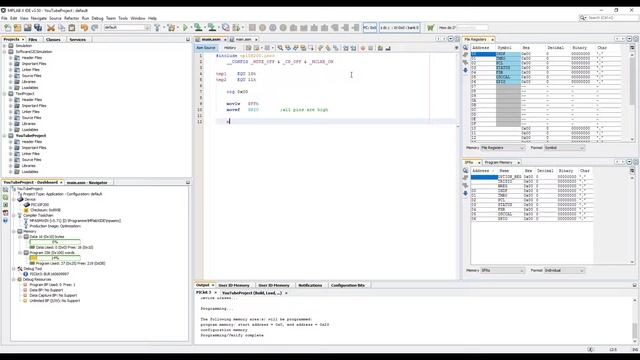Click in the 'How do I?' input field
Screen dimensions: 640x360
[472, 28]
